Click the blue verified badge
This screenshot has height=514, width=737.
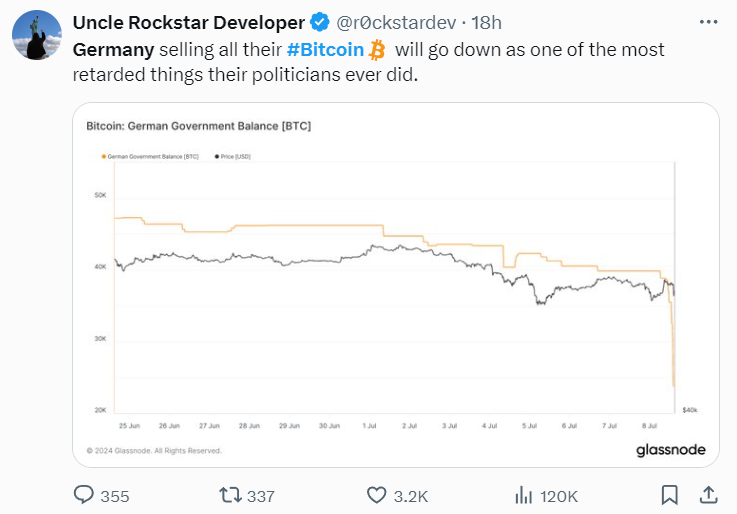point(320,22)
